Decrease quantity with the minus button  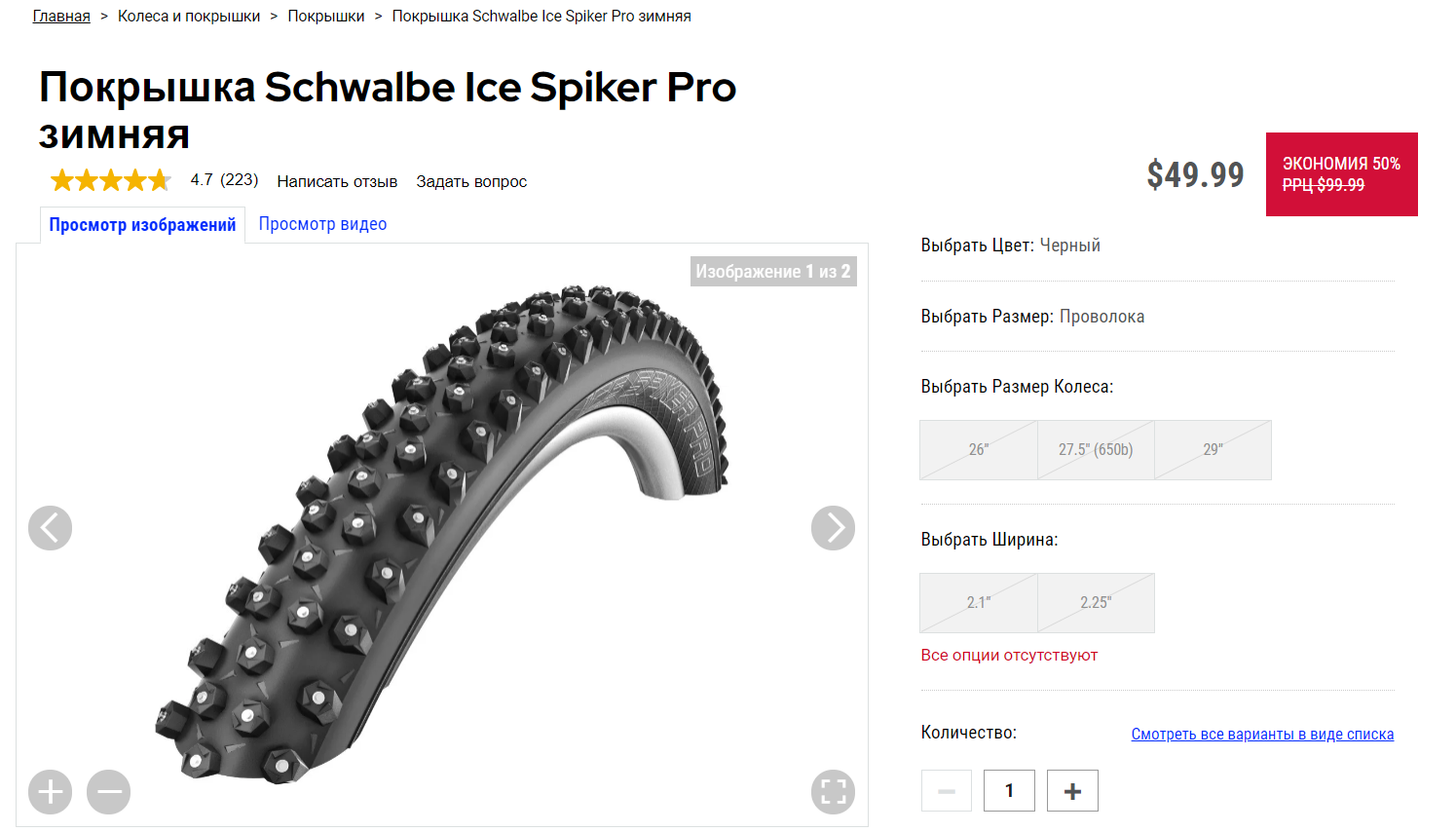pos(947,791)
